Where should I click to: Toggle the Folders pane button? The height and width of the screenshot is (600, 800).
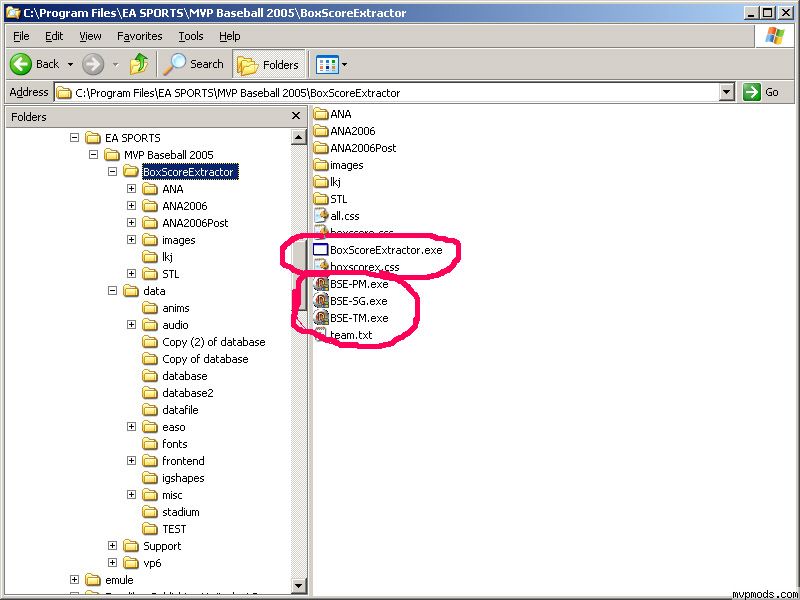pos(268,65)
